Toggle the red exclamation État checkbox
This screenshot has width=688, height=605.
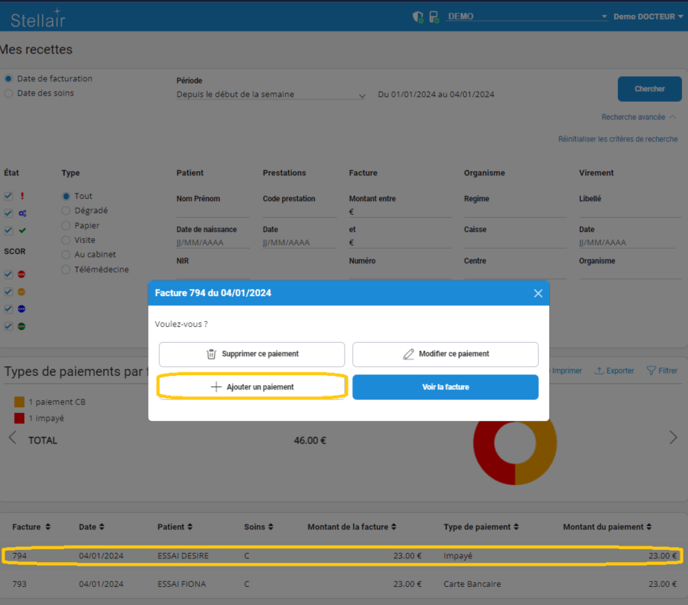pos(9,197)
